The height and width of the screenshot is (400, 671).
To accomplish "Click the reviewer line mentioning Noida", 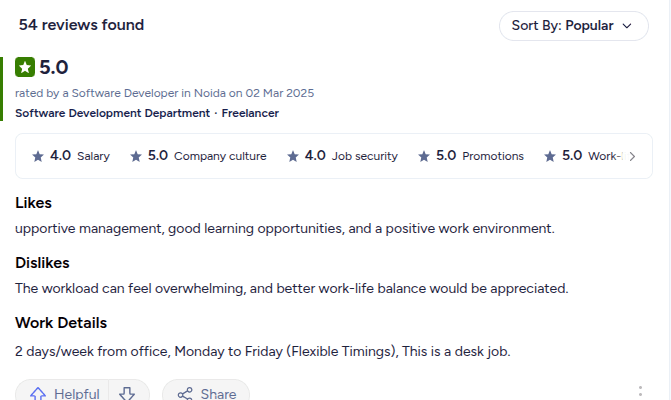I will (164, 93).
